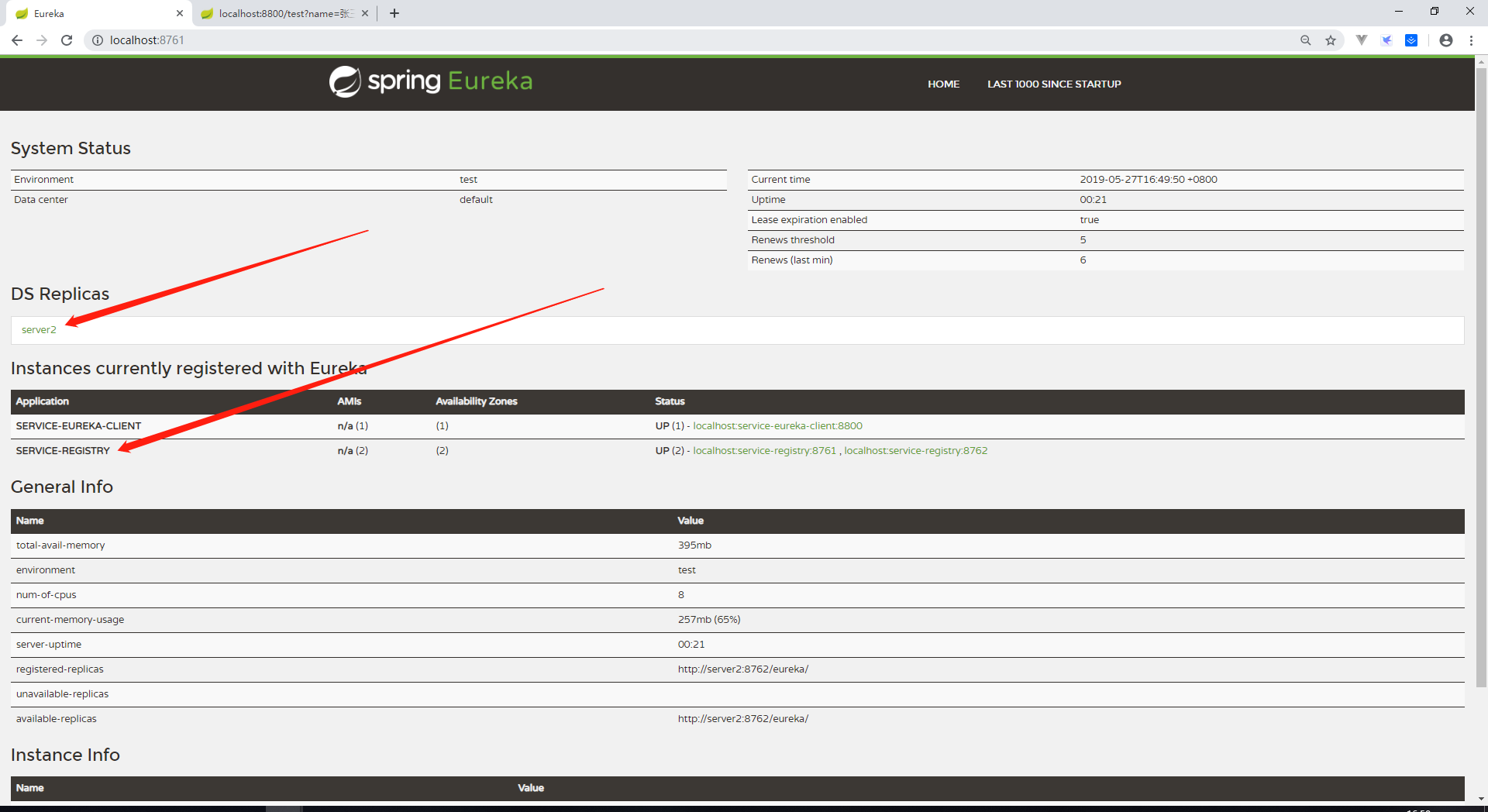Go forward to the next page
1488x812 pixels.
tap(42, 40)
